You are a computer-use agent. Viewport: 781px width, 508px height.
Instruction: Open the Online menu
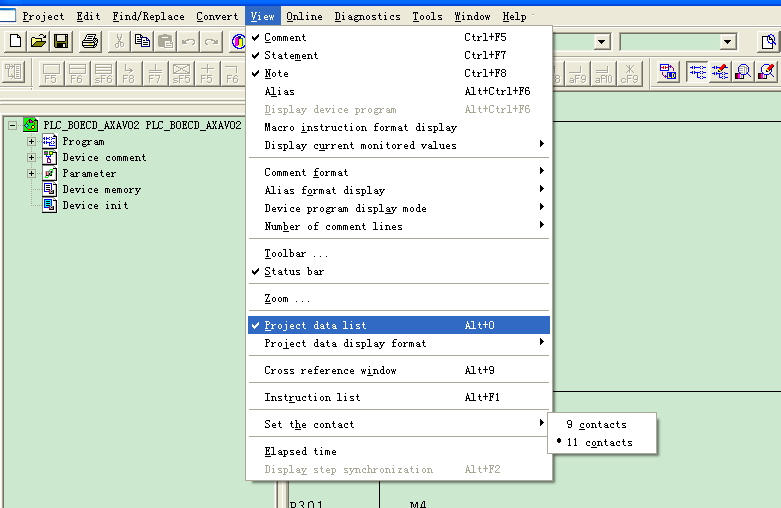tap(303, 17)
